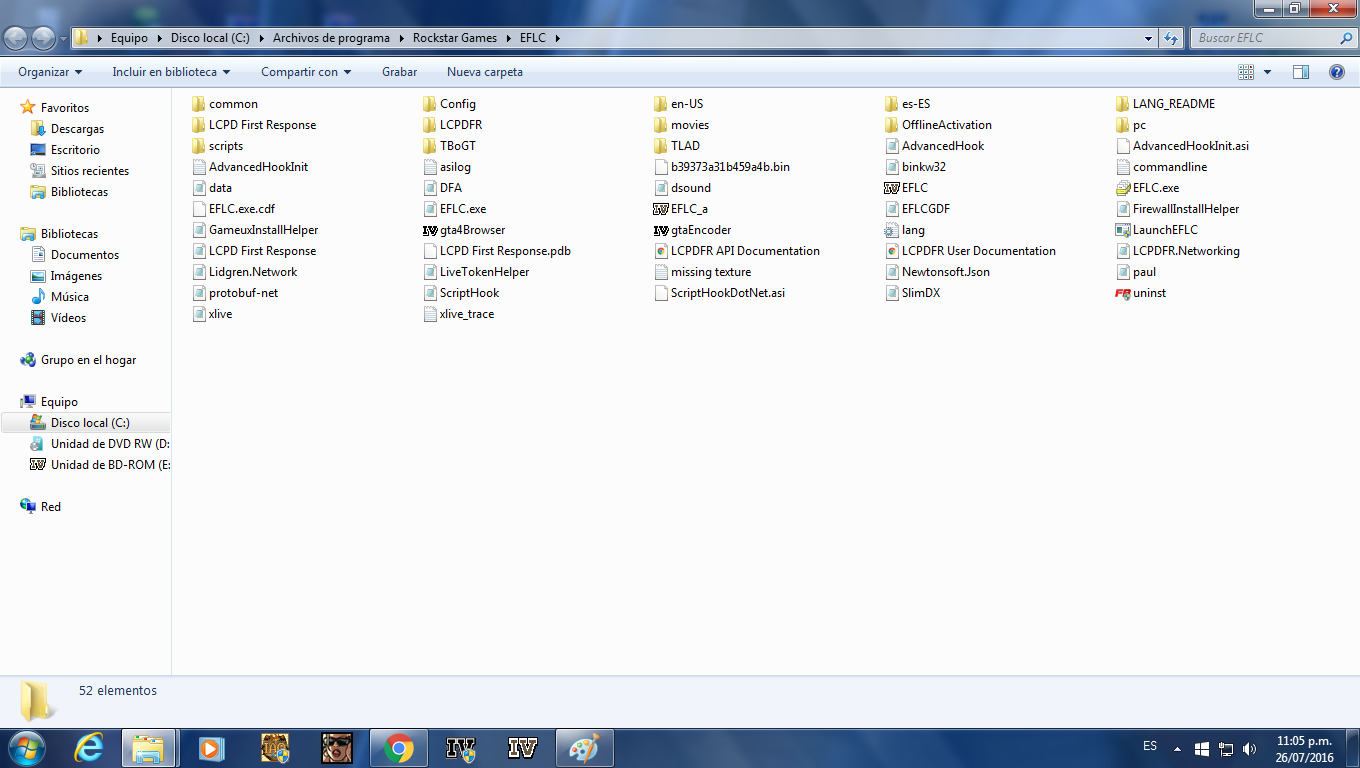The height and width of the screenshot is (768, 1360).
Task: Navigate to Archivos de programa breadcrumb
Action: pyautogui.click(x=331, y=38)
